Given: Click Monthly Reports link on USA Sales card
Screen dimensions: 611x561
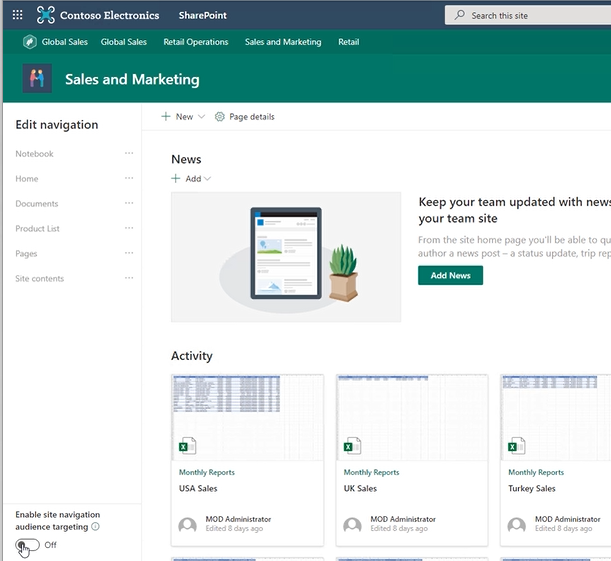Looking at the screenshot, I should 207,472.
